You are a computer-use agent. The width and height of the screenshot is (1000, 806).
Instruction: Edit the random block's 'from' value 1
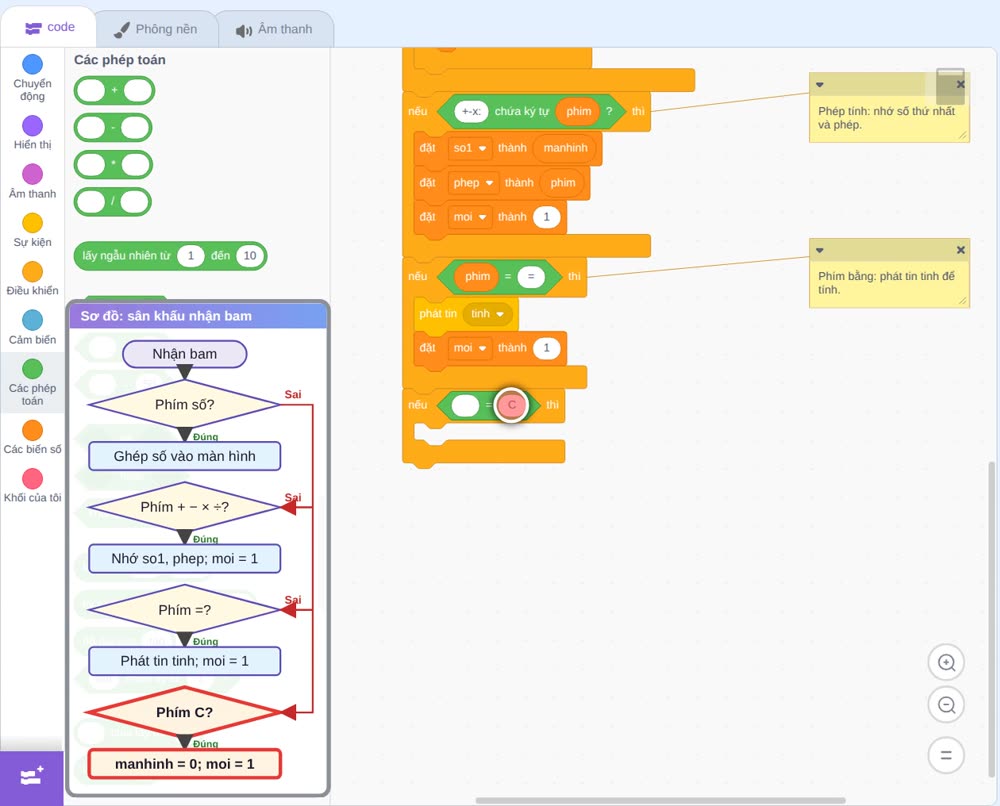190,256
